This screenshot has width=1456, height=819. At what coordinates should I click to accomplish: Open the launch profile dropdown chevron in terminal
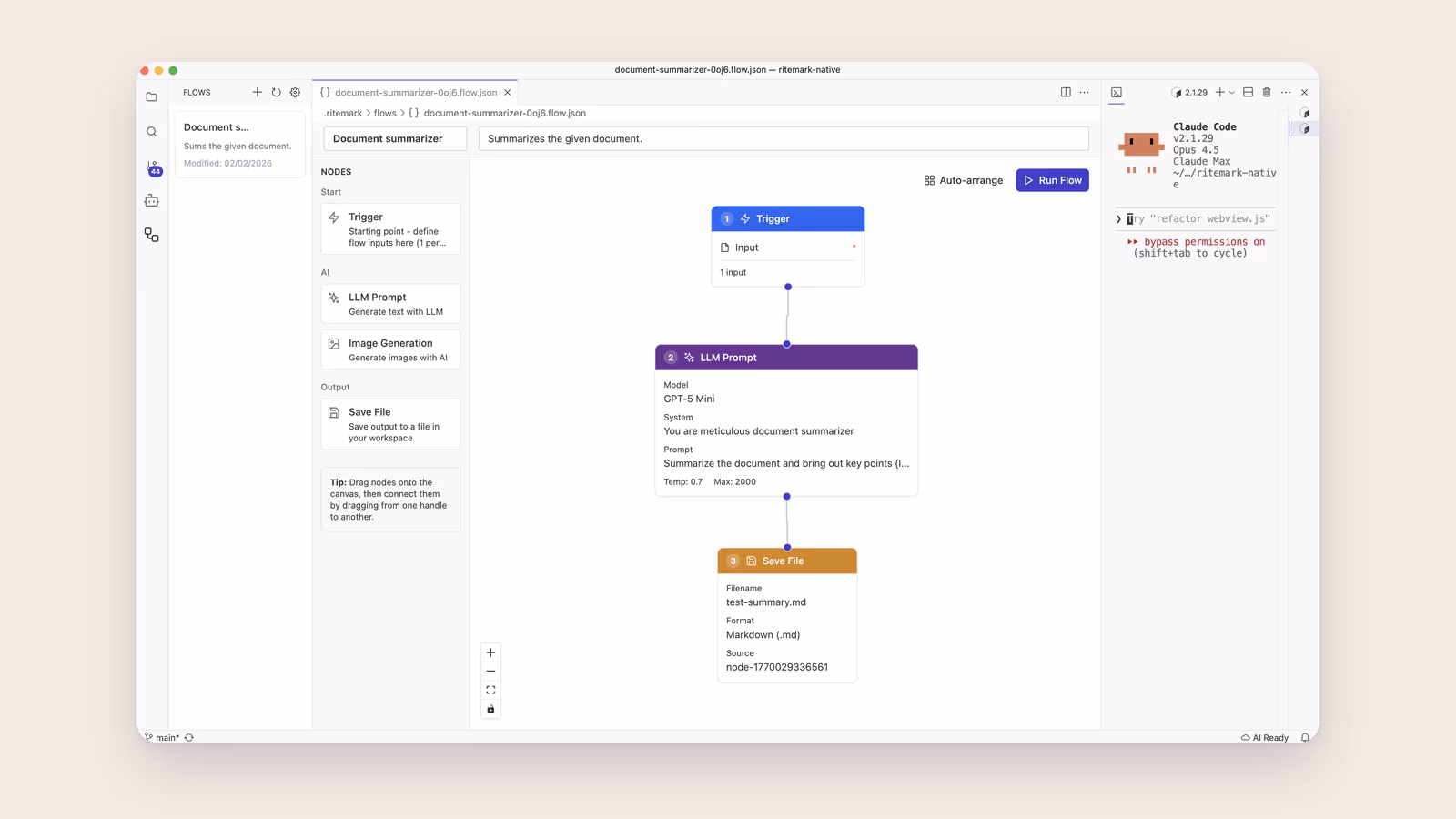[x=1232, y=92]
